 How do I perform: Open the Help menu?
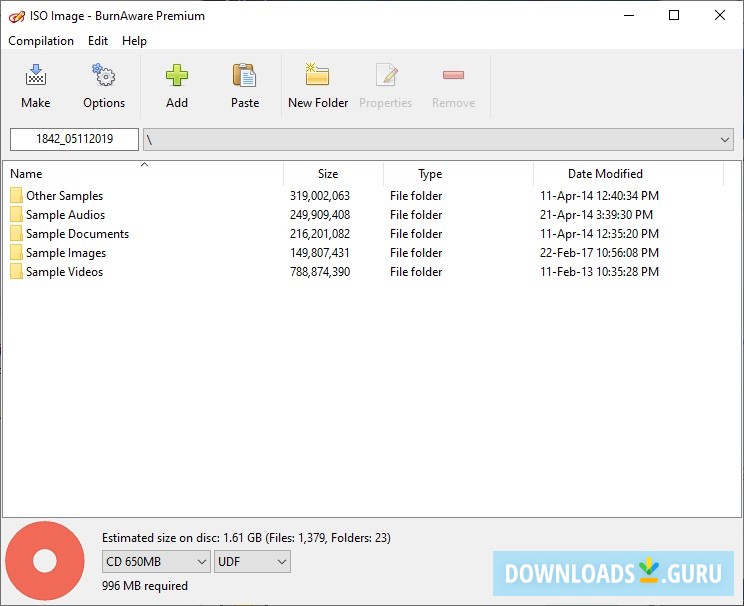click(134, 41)
